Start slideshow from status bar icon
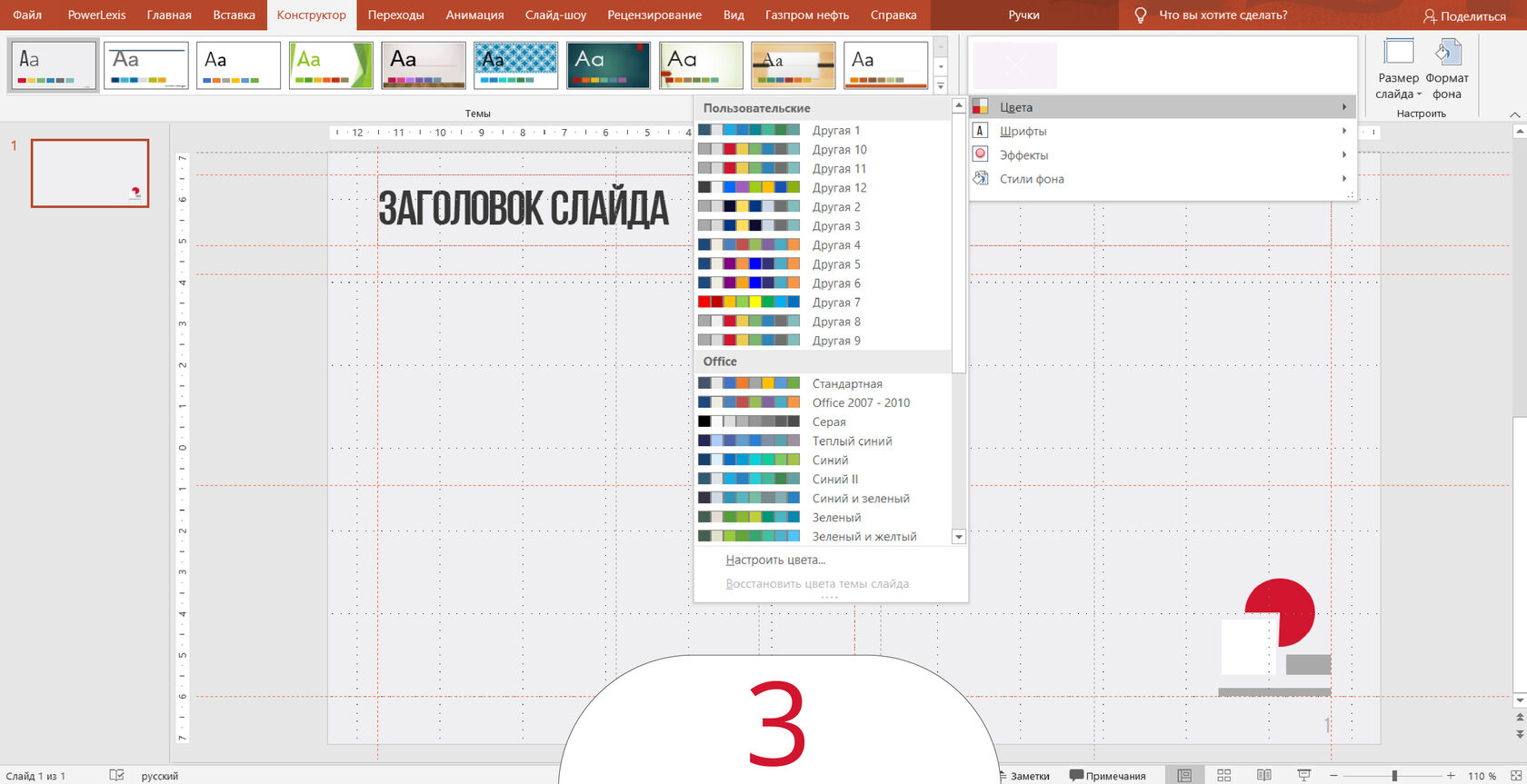This screenshot has width=1527, height=784. 1304,775
